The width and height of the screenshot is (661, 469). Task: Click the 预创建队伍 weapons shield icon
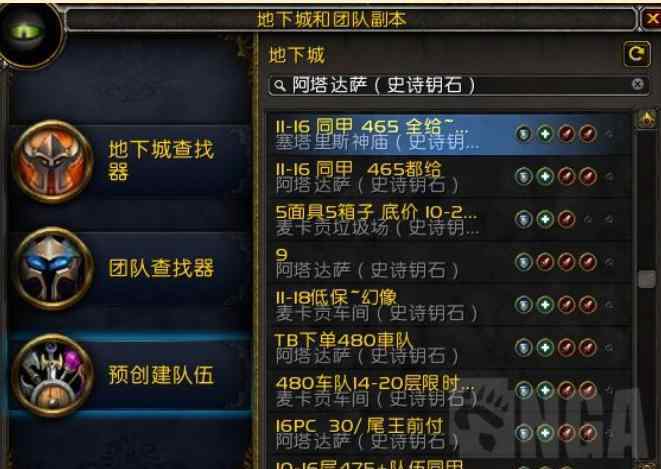(x=53, y=375)
